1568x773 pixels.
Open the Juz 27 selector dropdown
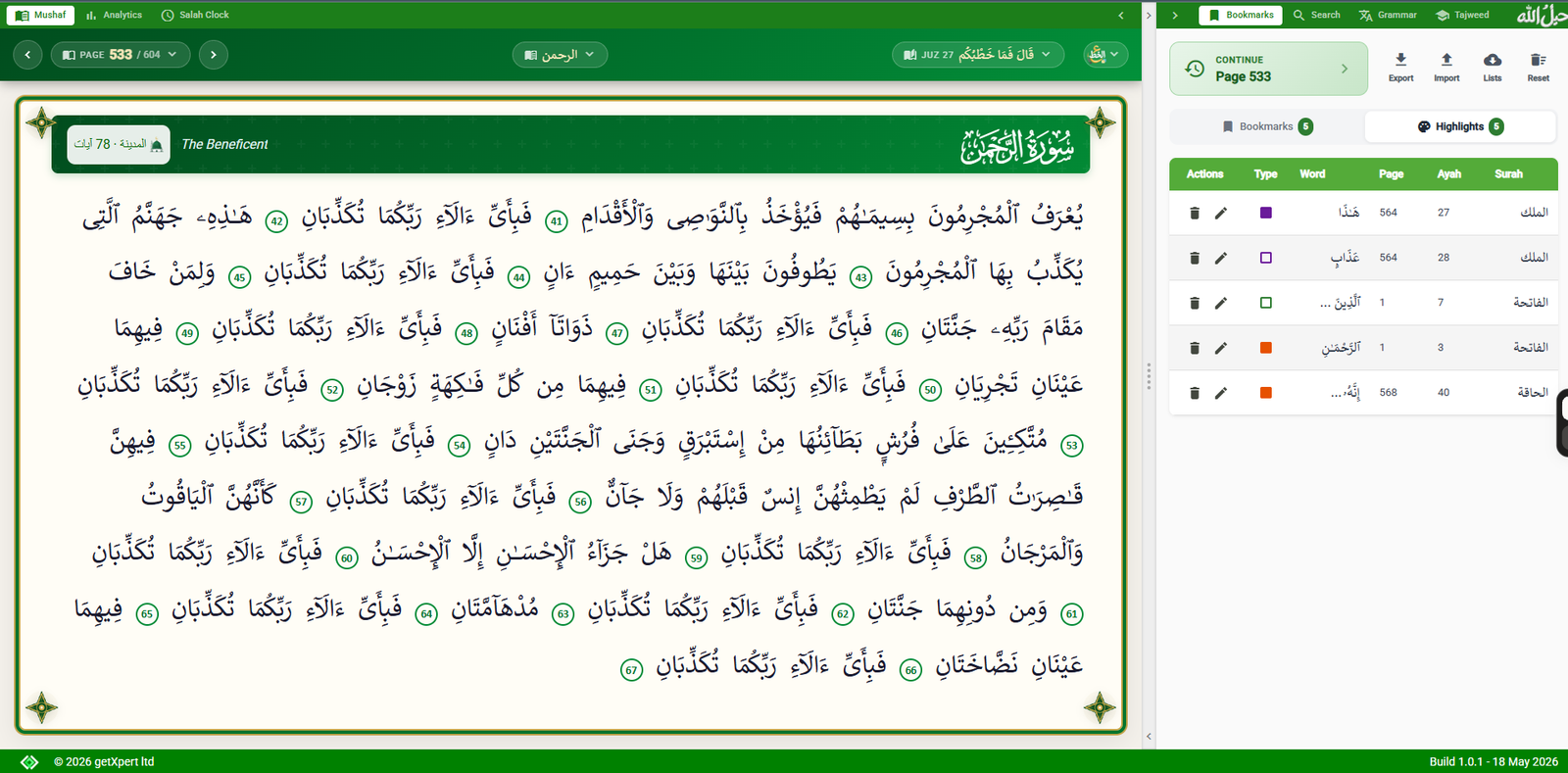click(978, 55)
